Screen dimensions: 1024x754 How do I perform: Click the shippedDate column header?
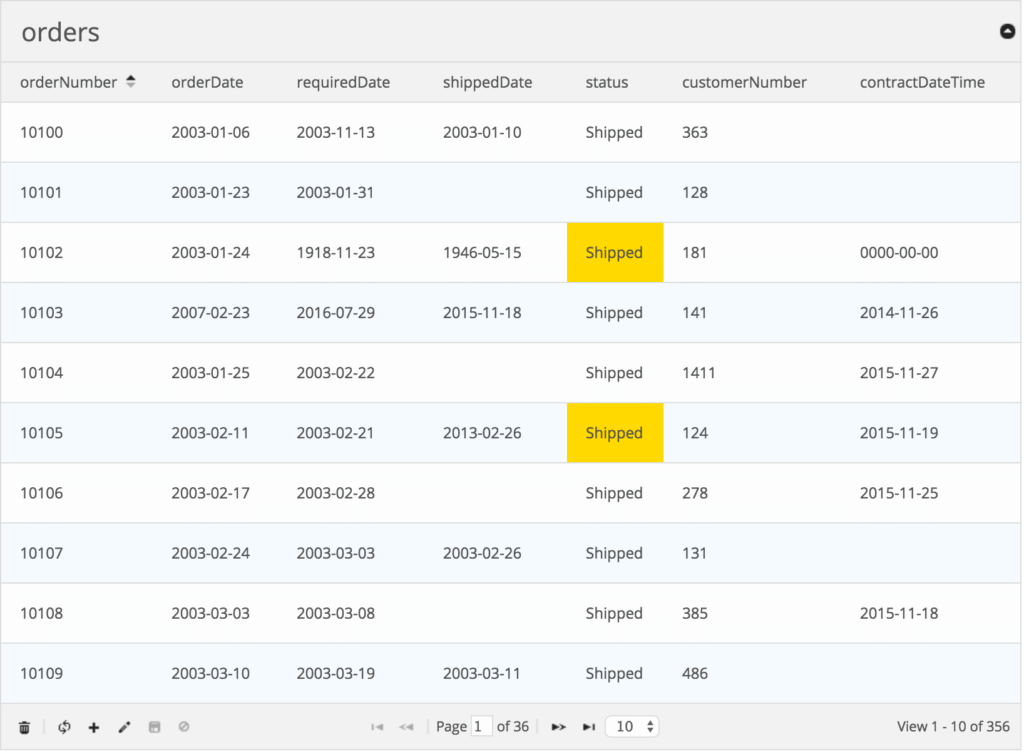487,82
